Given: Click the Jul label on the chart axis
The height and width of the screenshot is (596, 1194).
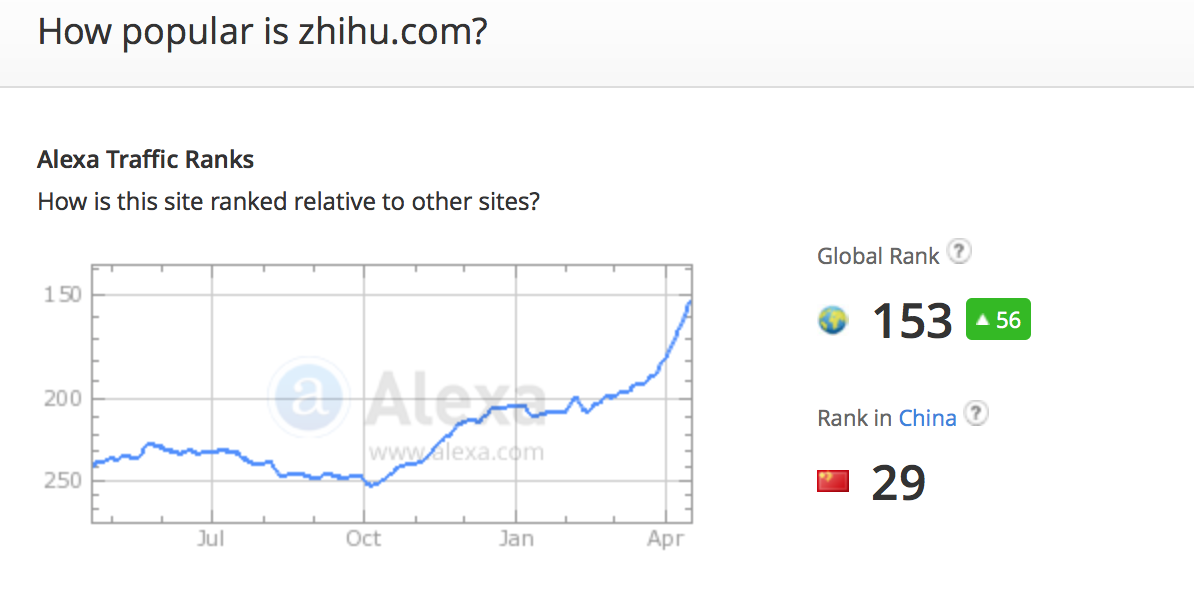Looking at the screenshot, I should click(x=210, y=539).
